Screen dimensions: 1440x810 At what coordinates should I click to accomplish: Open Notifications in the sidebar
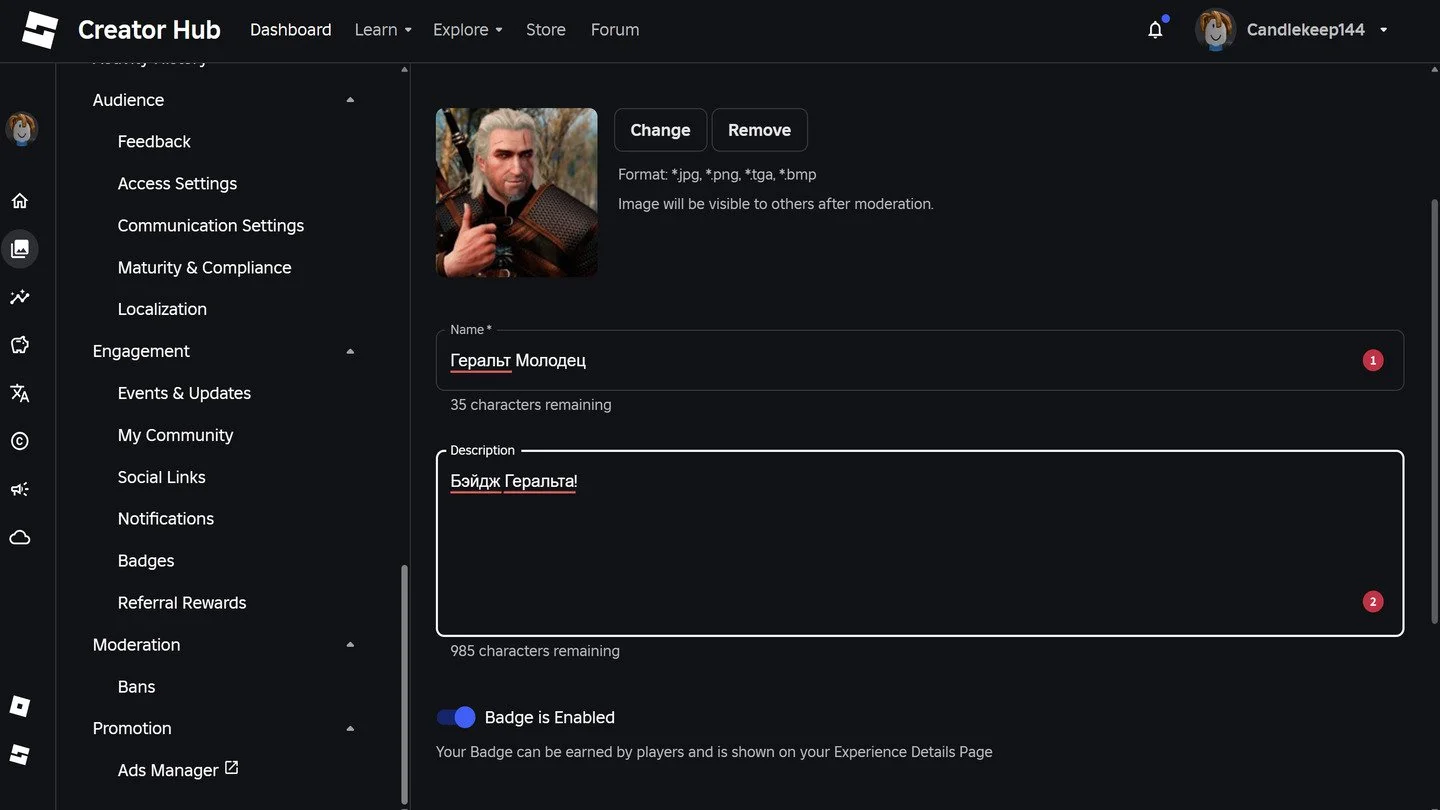click(166, 519)
